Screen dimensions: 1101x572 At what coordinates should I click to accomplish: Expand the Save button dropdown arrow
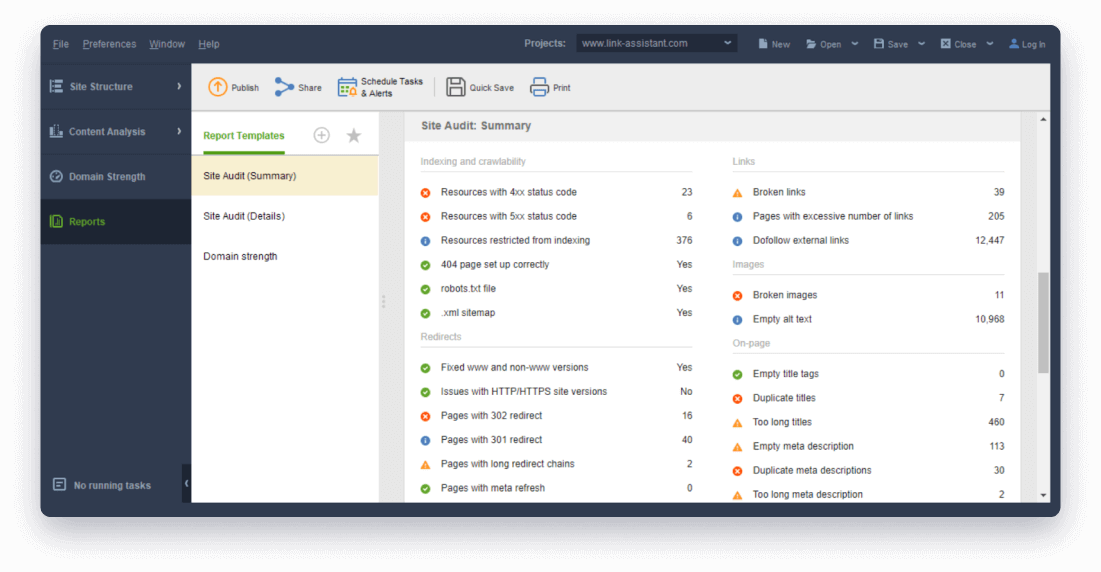(x=921, y=44)
